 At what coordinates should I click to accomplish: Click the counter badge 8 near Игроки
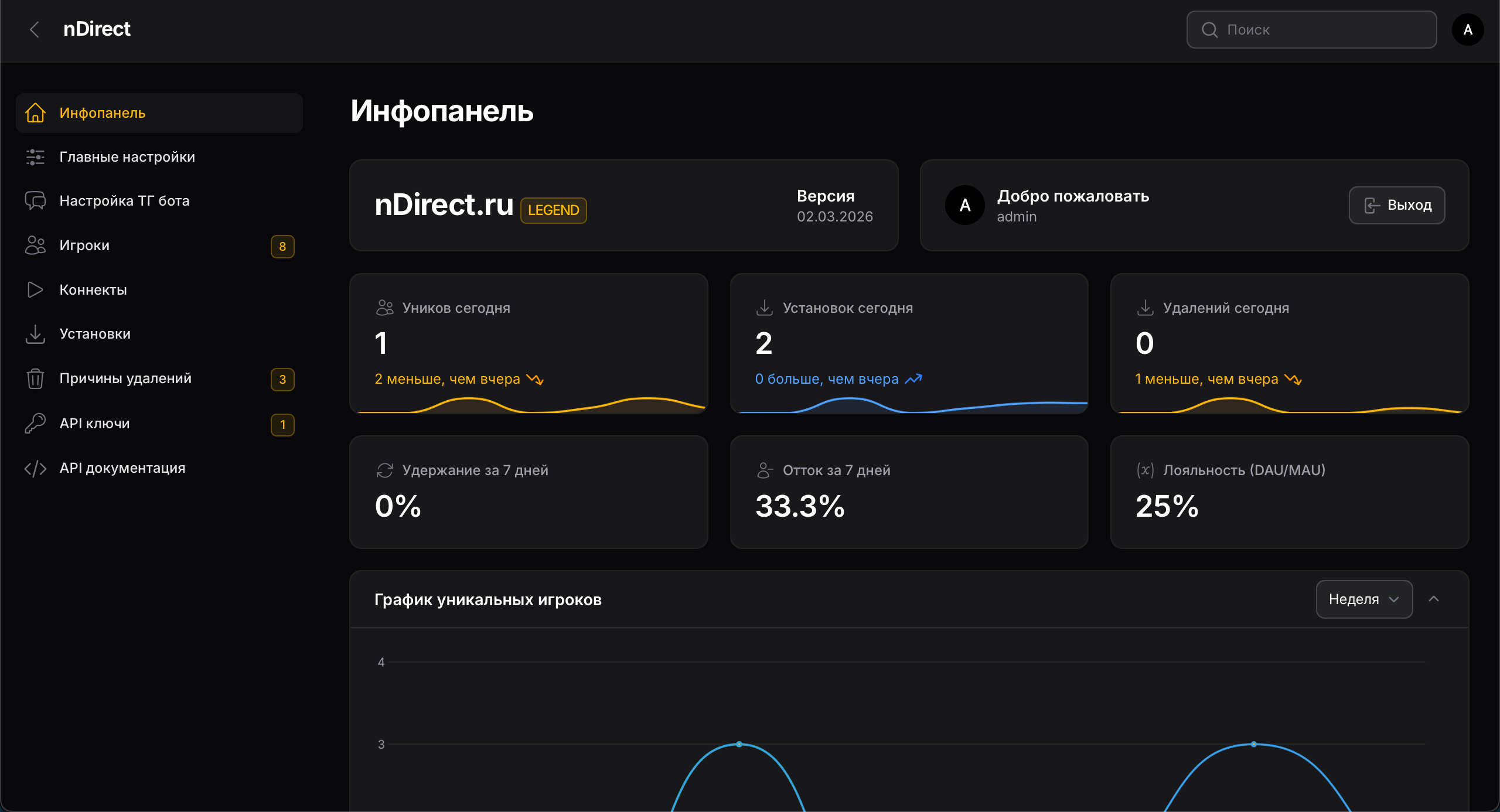tap(283, 247)
